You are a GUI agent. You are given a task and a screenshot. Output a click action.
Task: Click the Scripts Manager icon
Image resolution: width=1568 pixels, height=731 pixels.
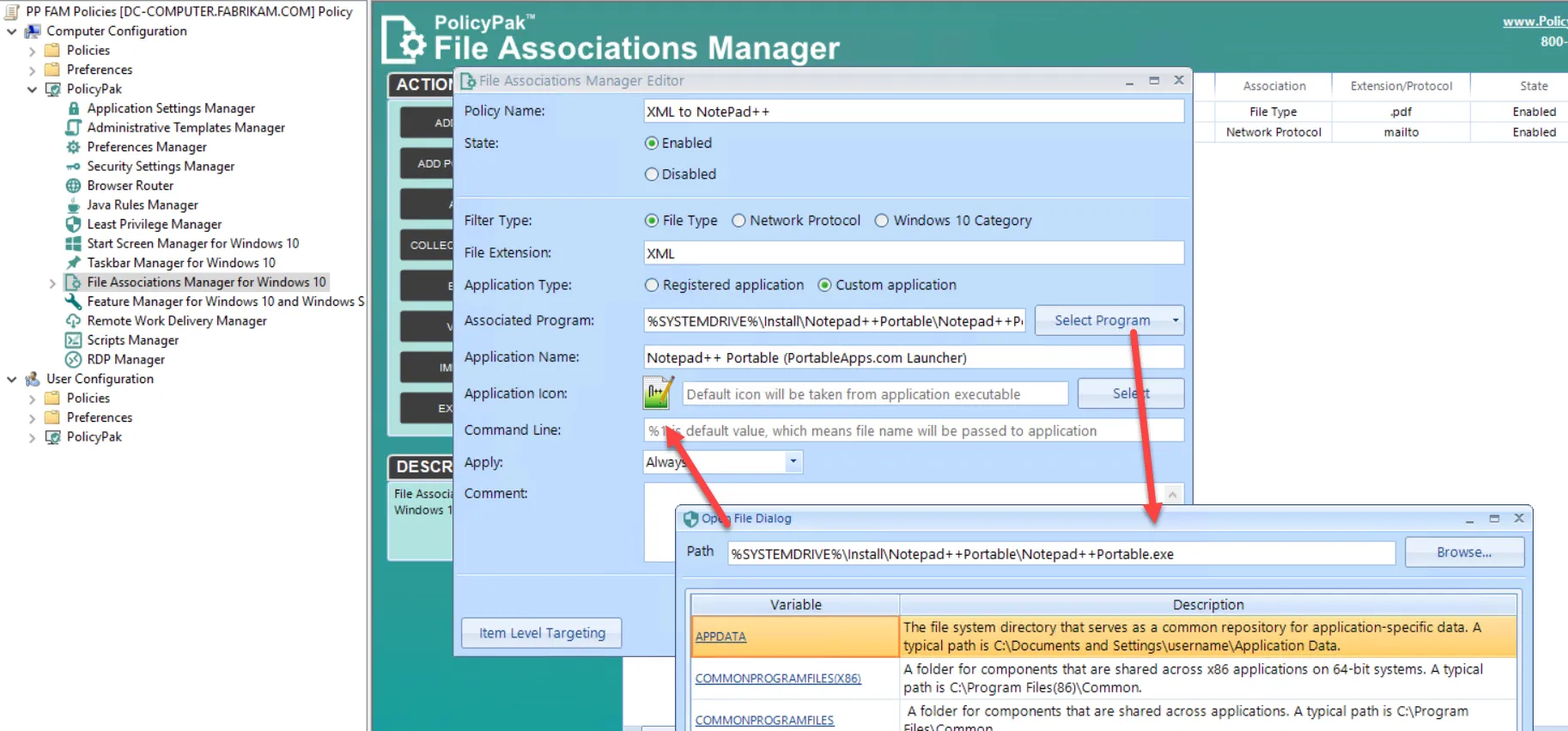coord(74,340)
